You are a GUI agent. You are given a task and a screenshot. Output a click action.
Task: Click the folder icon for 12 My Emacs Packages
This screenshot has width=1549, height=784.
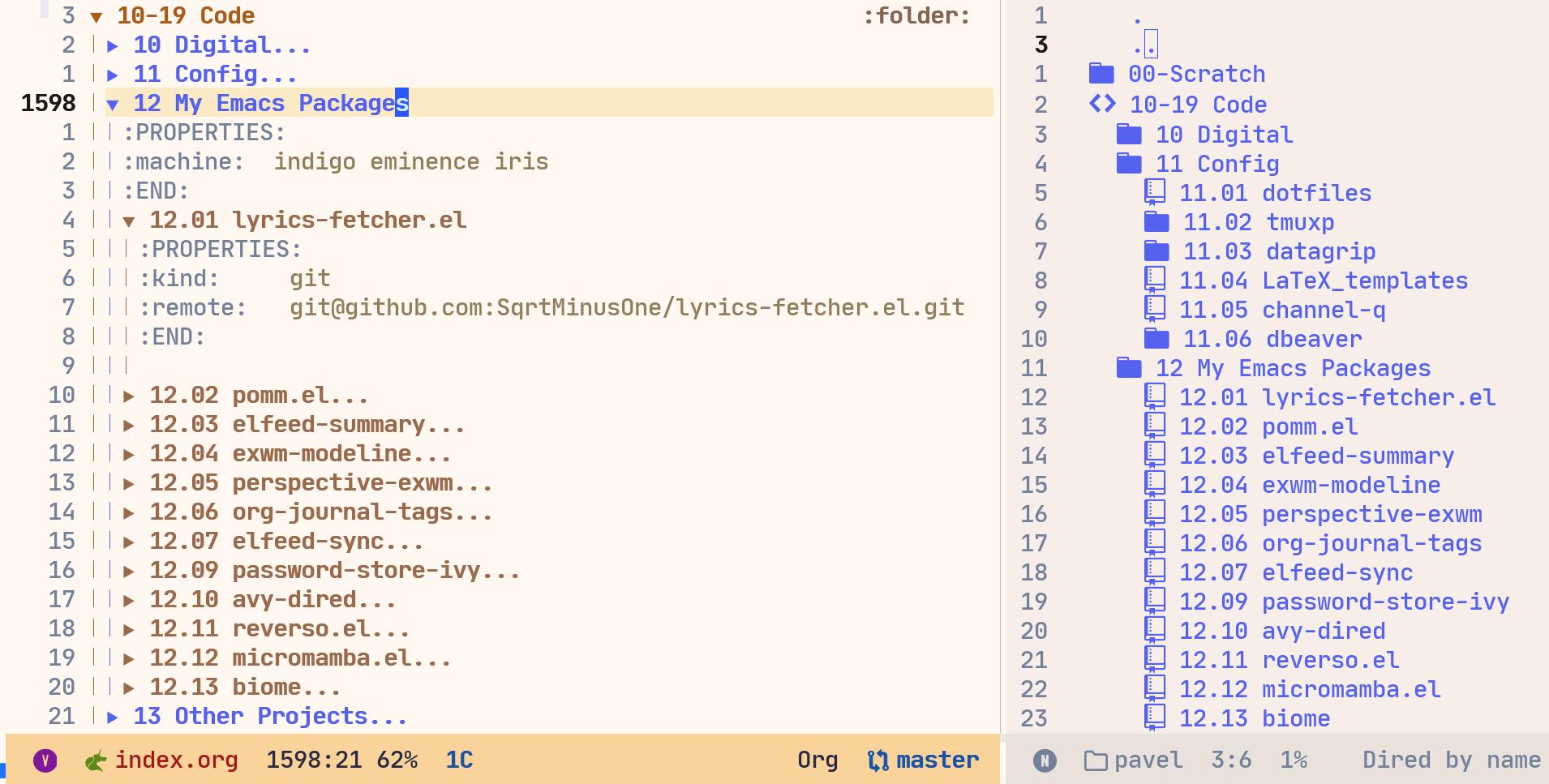(1127, 367)
